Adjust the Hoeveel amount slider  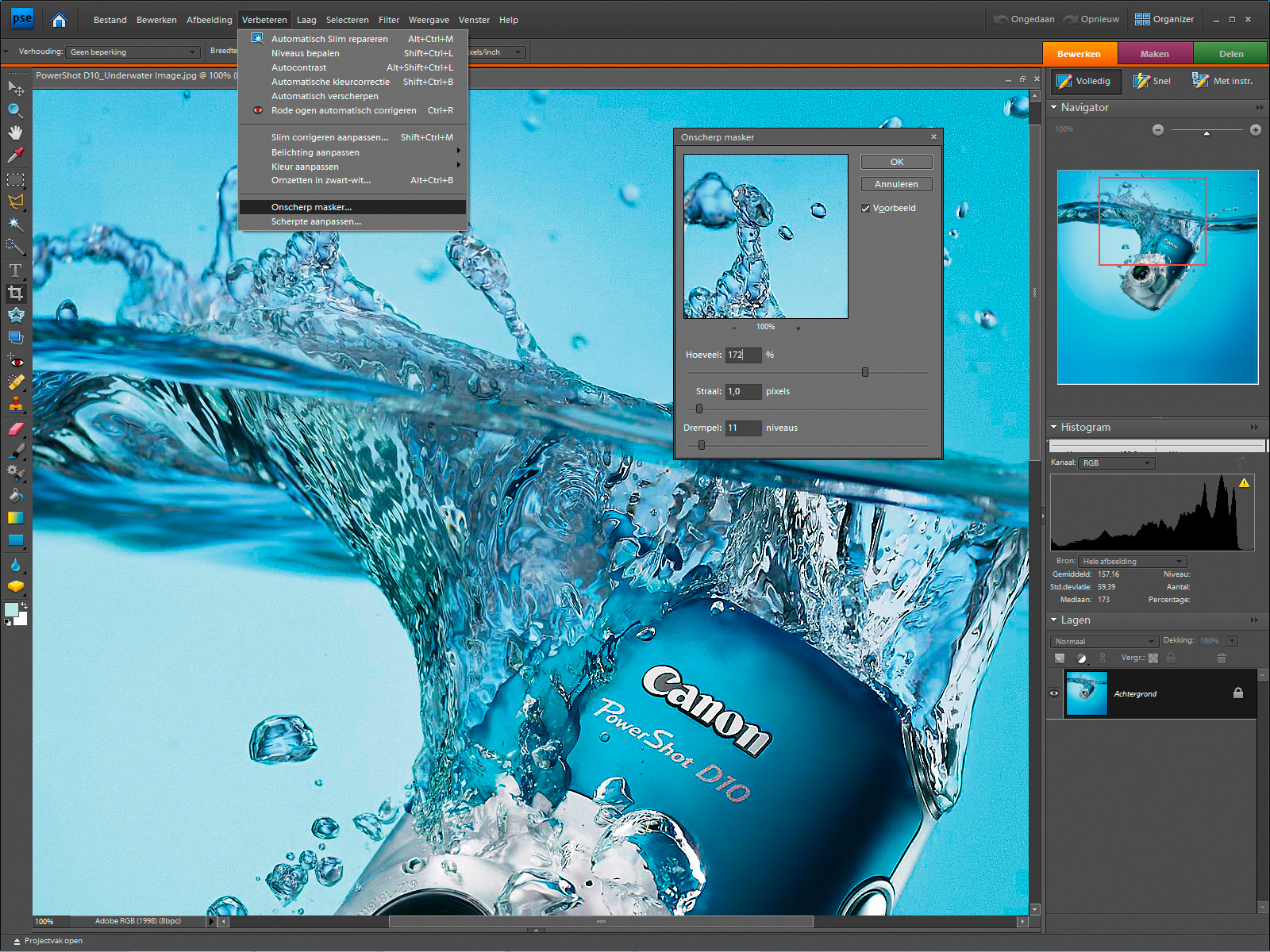(865, 372)
